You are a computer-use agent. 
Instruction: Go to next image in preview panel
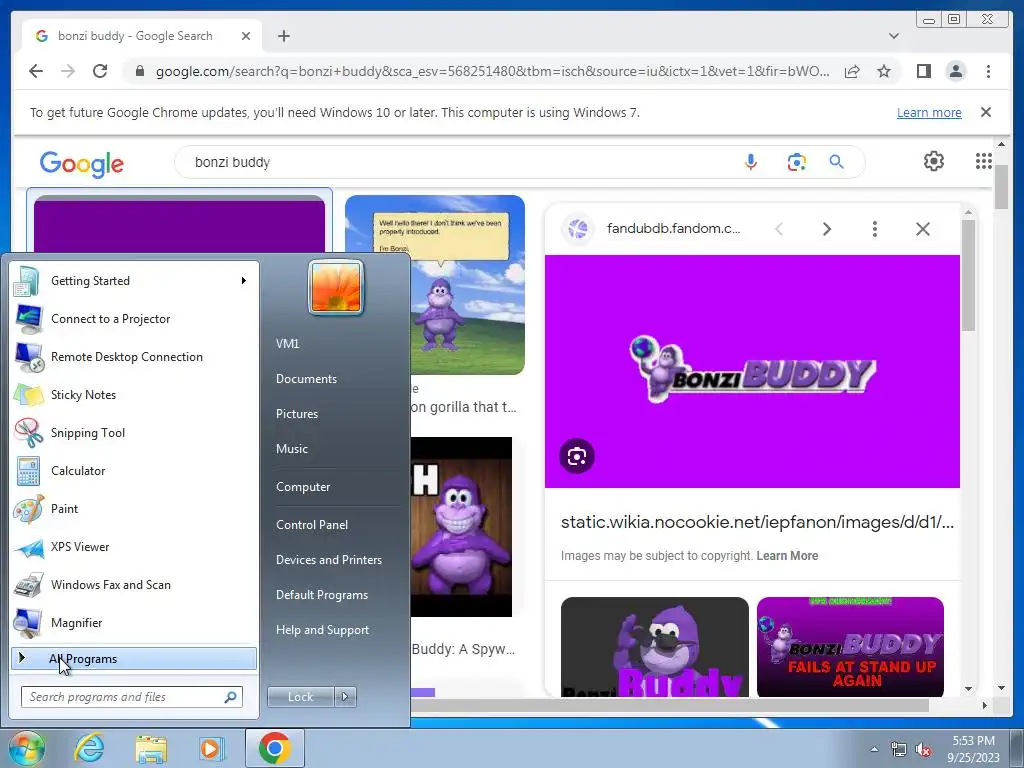(x=827, y=229)
